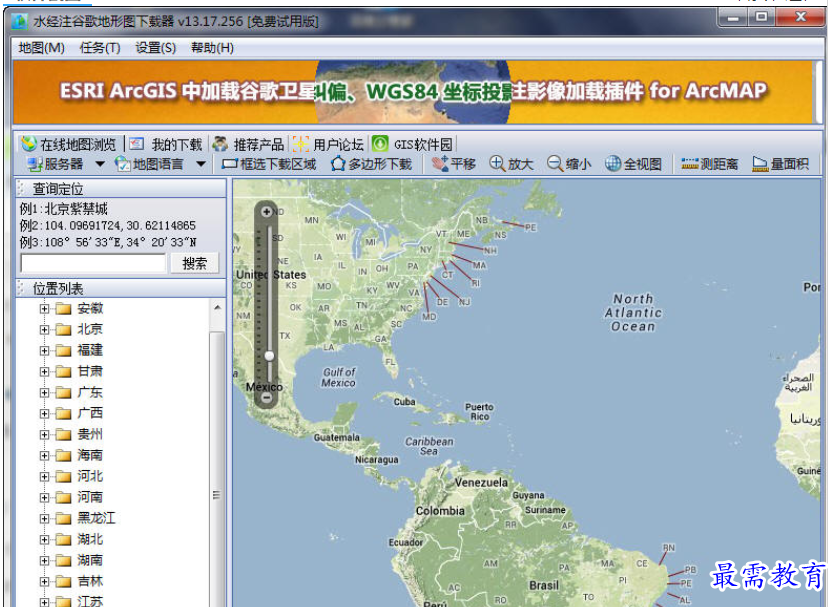Click the Colombia label on map
This screenshot has height=607, width=834.
tap(440, 511)
